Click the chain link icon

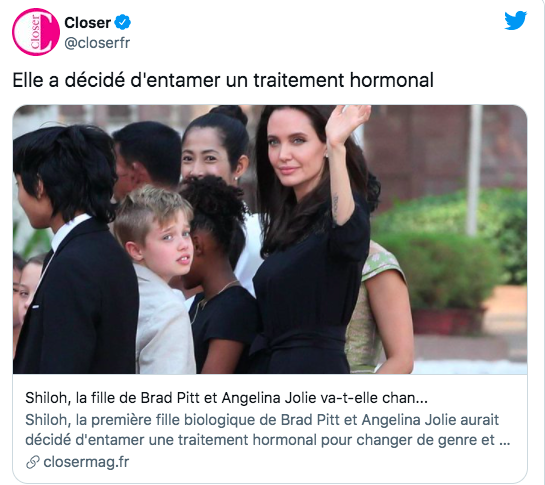click(x=33, y=462)
